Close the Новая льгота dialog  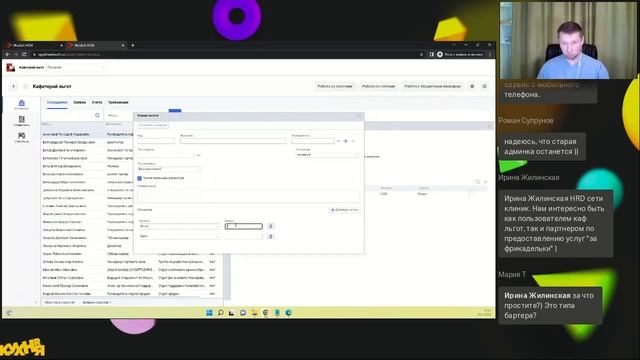coord(360,116)
